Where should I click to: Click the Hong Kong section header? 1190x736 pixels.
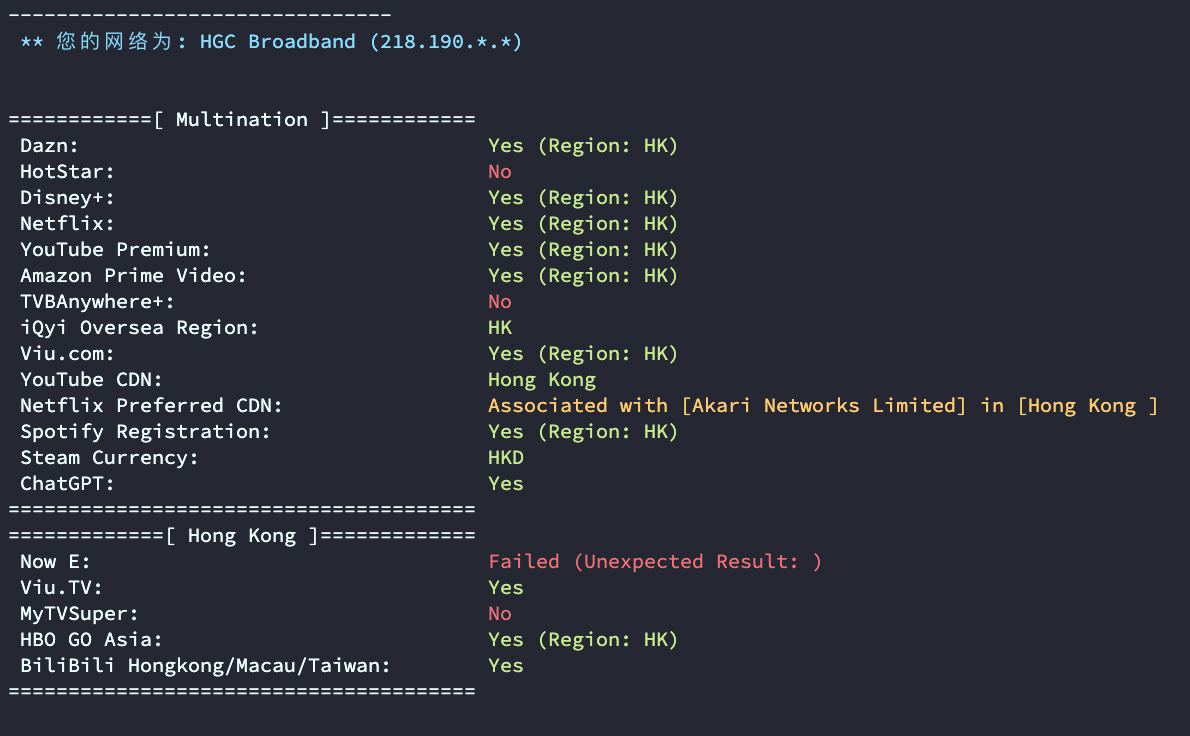(x=241, y=535)
